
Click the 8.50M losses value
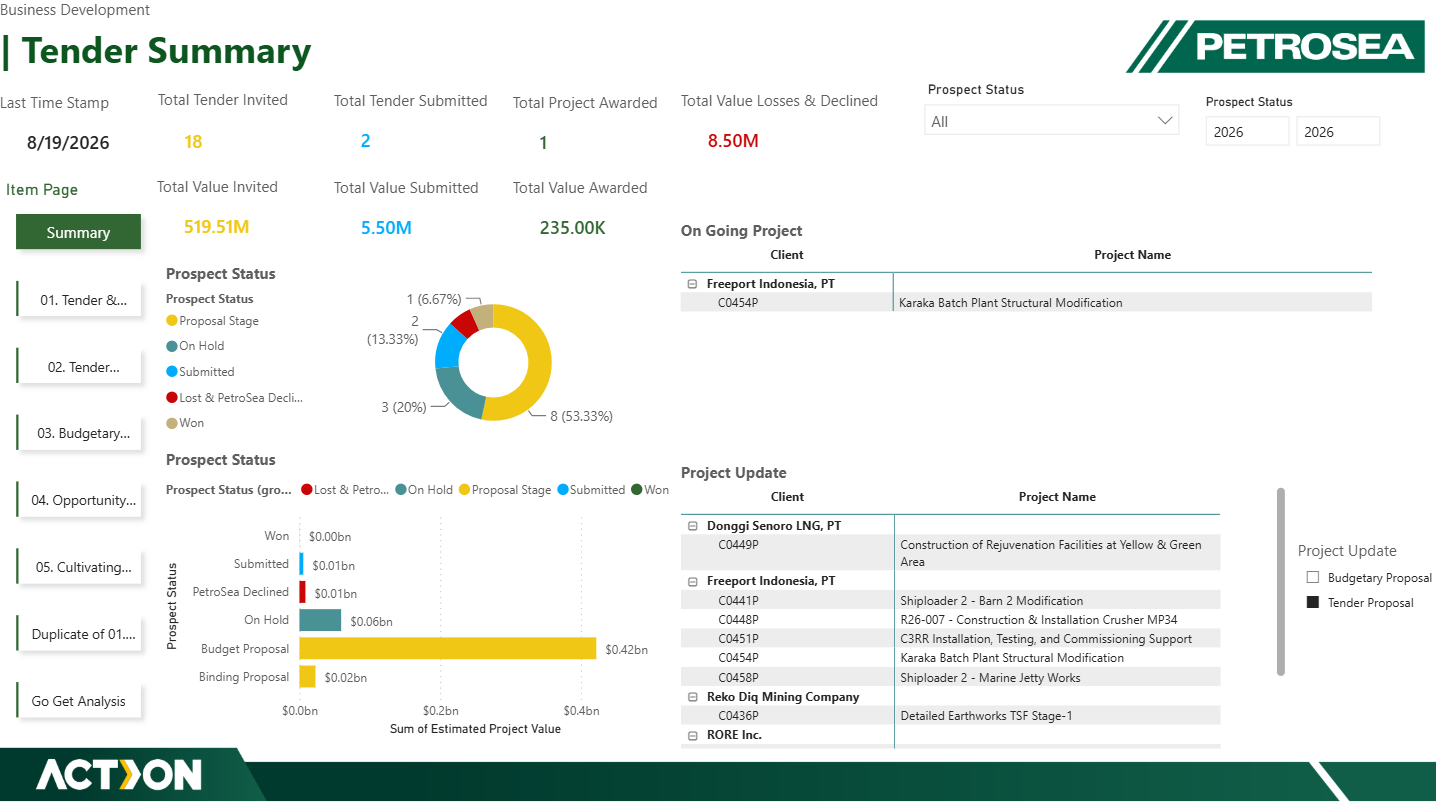click(733, 141)
